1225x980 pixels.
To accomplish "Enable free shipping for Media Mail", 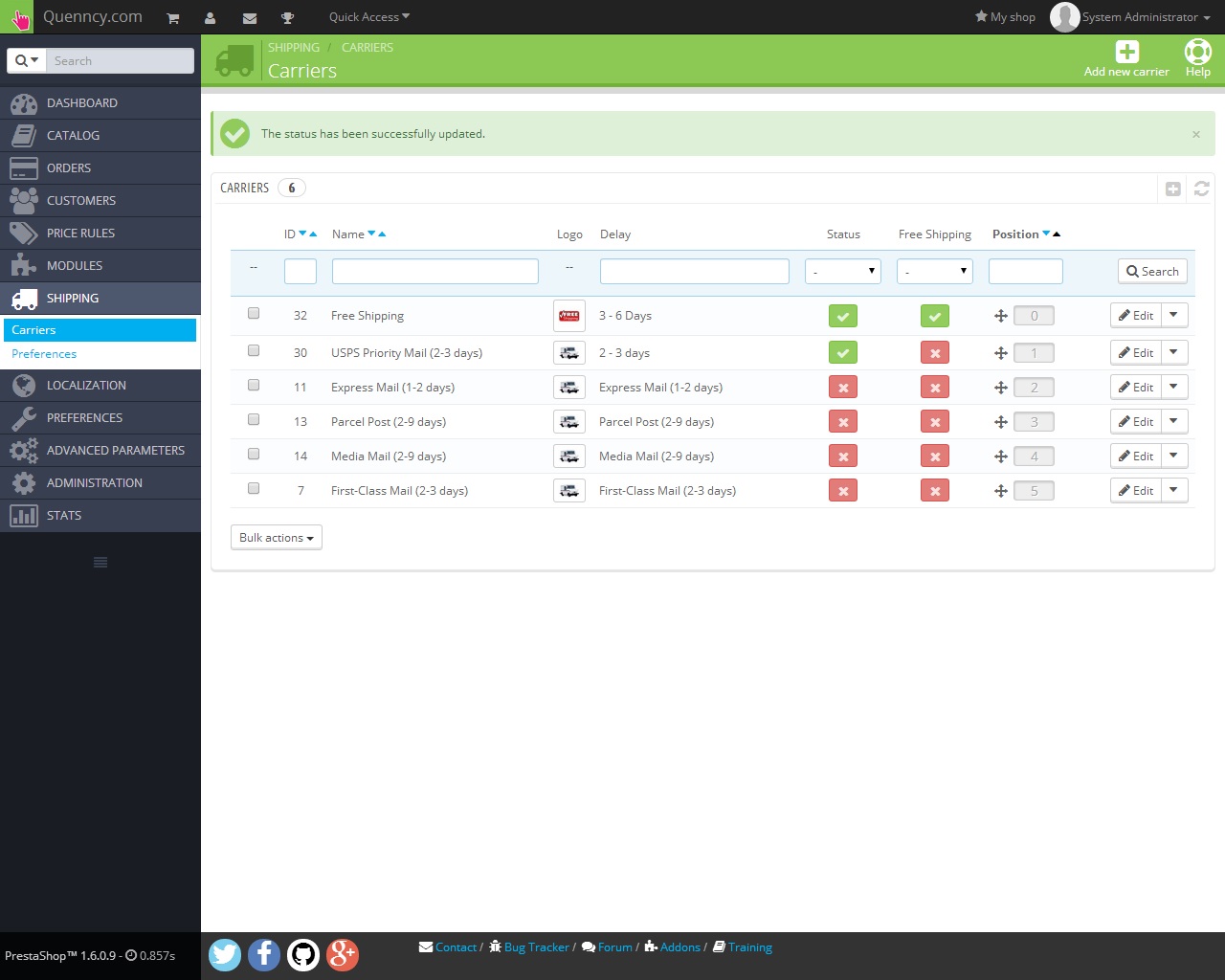I will (x=935, y=457).
